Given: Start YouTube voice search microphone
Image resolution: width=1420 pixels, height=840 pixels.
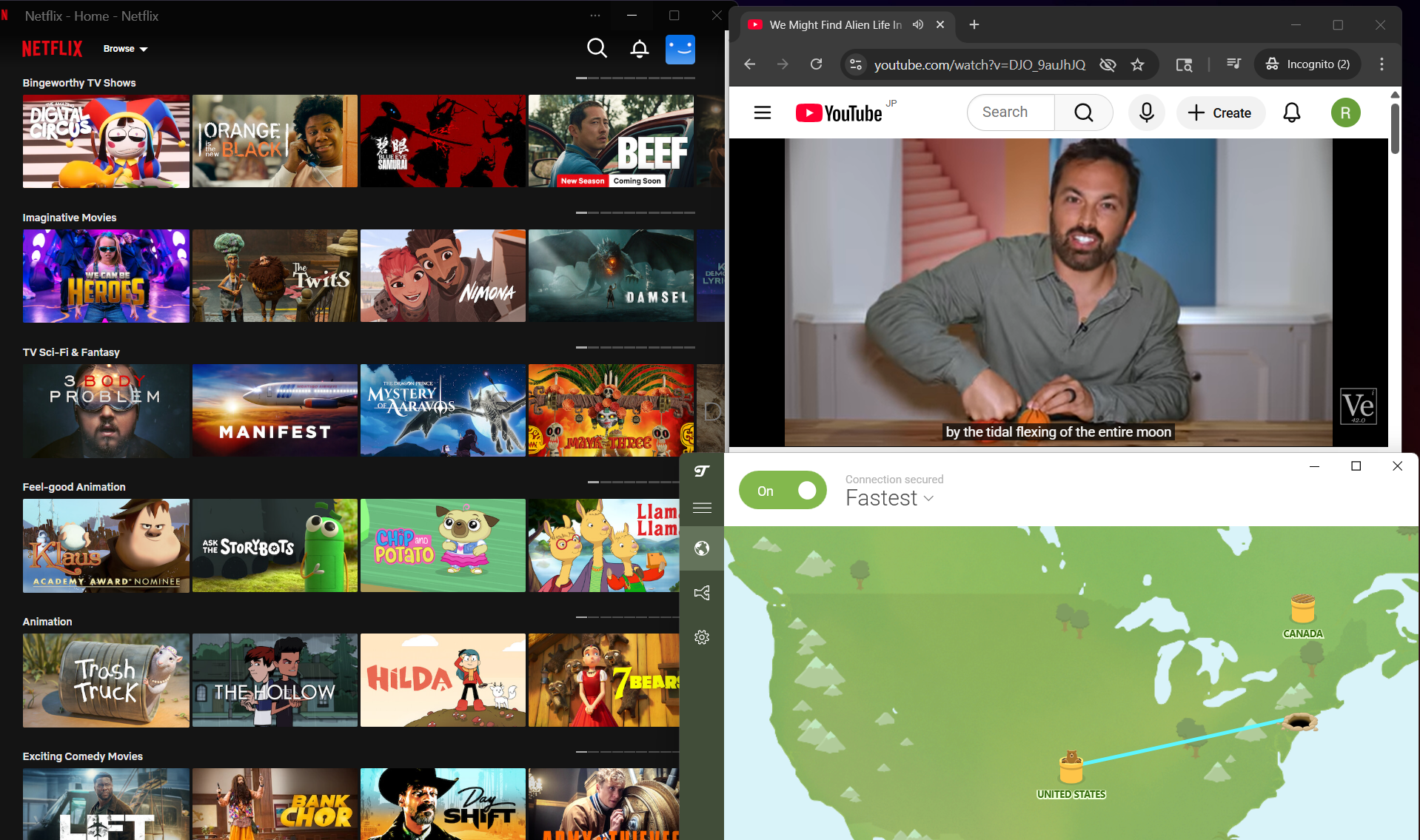Looking at the screenshot, I should [x=1146, y=112].
